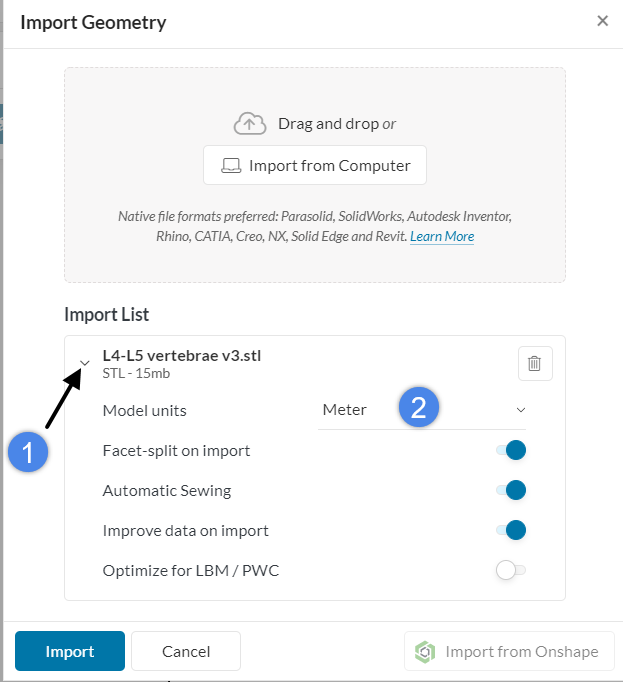Click the Onshape logo icon

coord(426,652)
